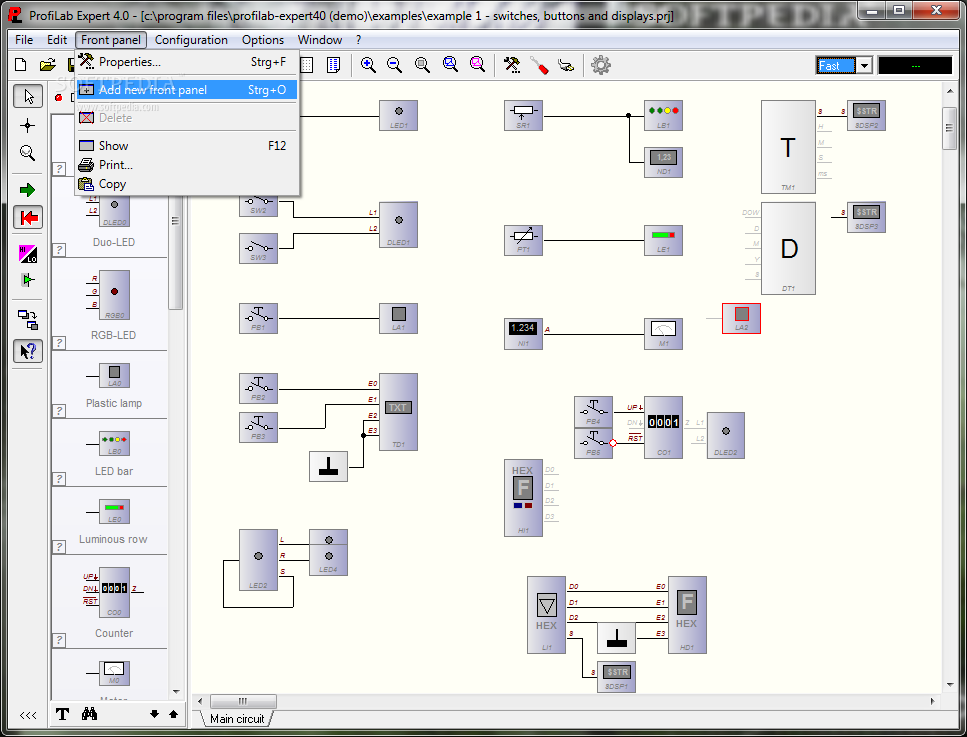
Task: Activate the context help pointer icon
Action: (x=28, y=351)
